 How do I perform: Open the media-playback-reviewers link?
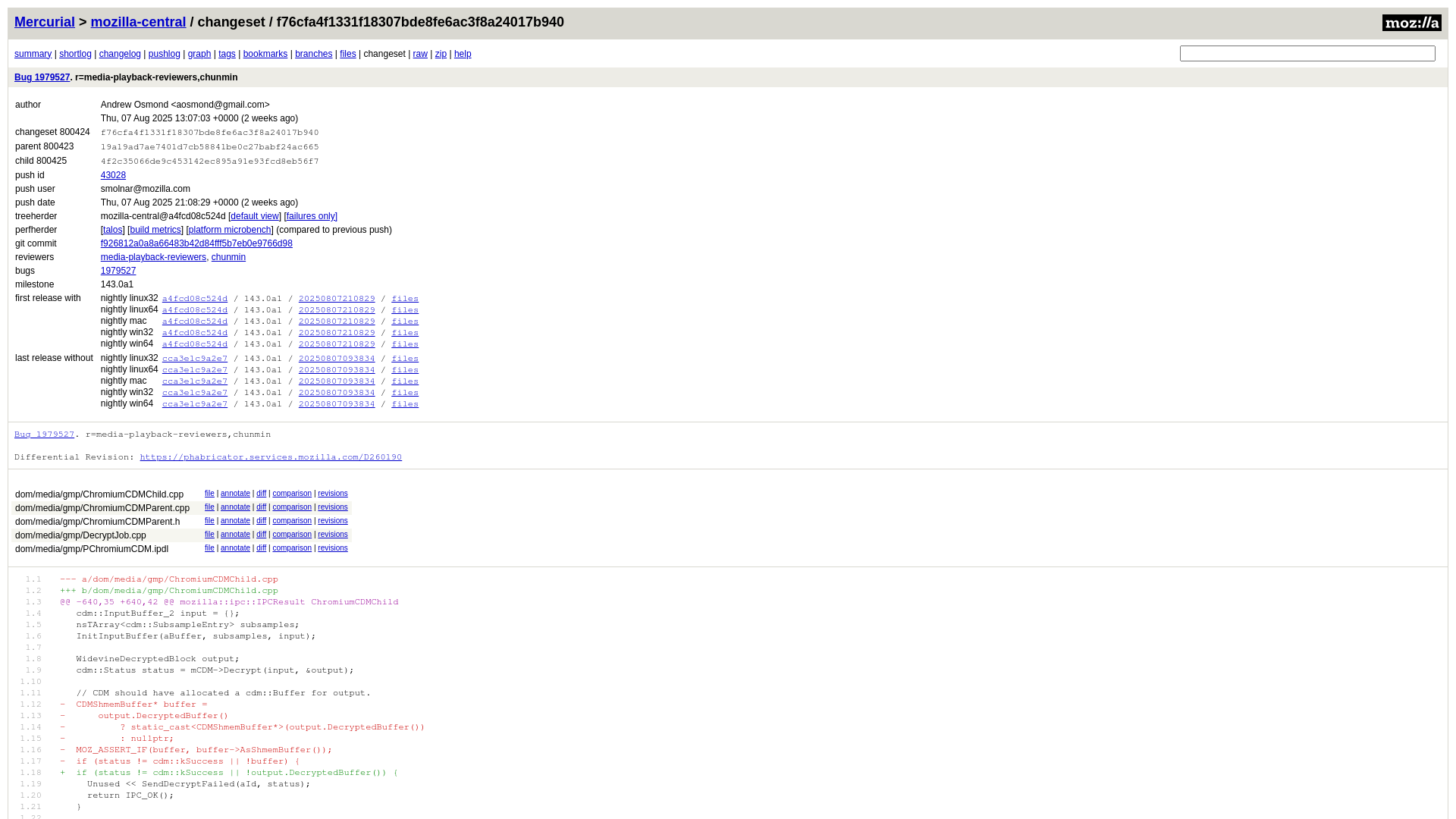[x=153, y=257]
